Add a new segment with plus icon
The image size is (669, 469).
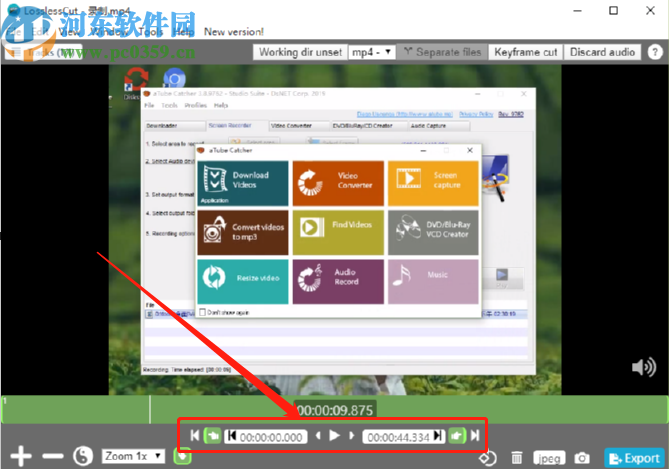tap(21, 456)
